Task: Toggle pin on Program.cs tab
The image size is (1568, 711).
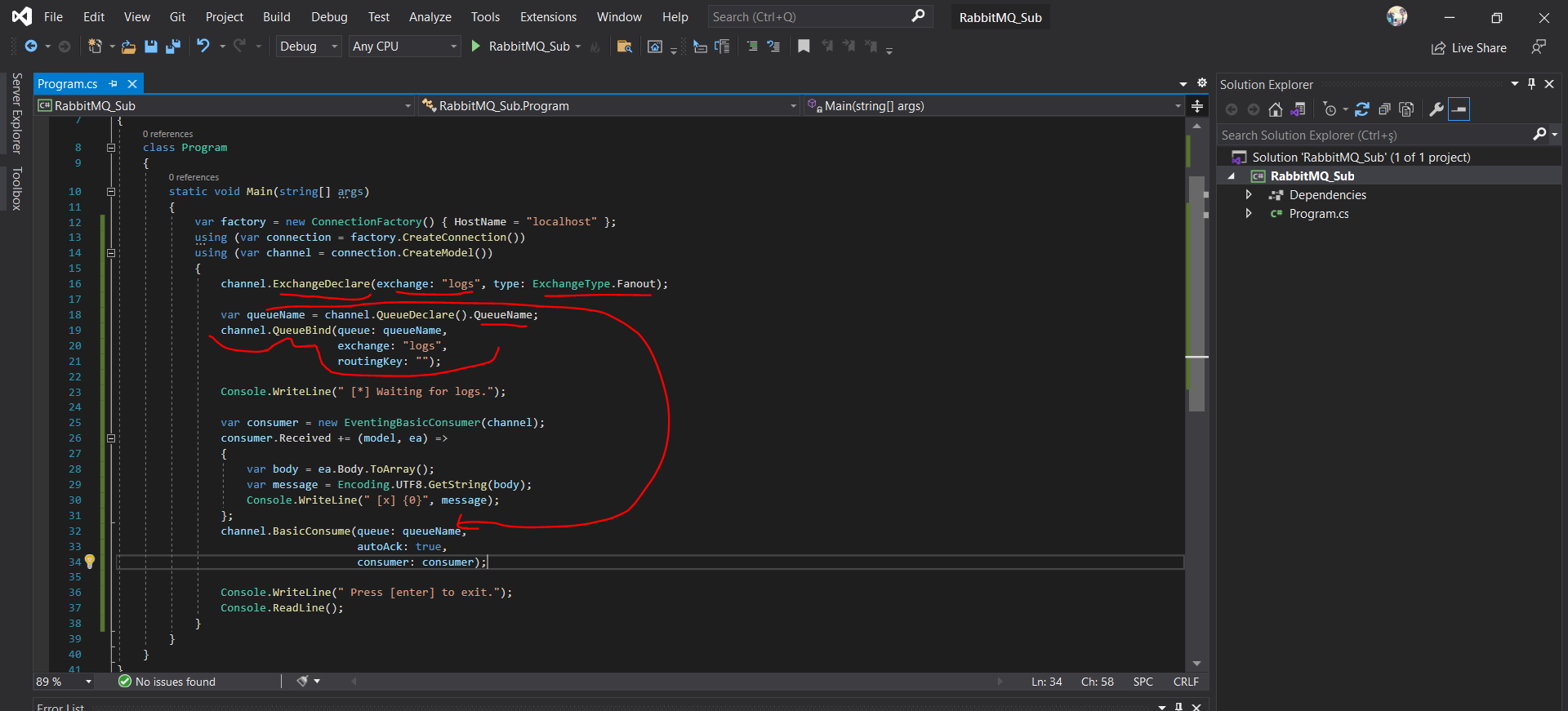Action: 114,84
